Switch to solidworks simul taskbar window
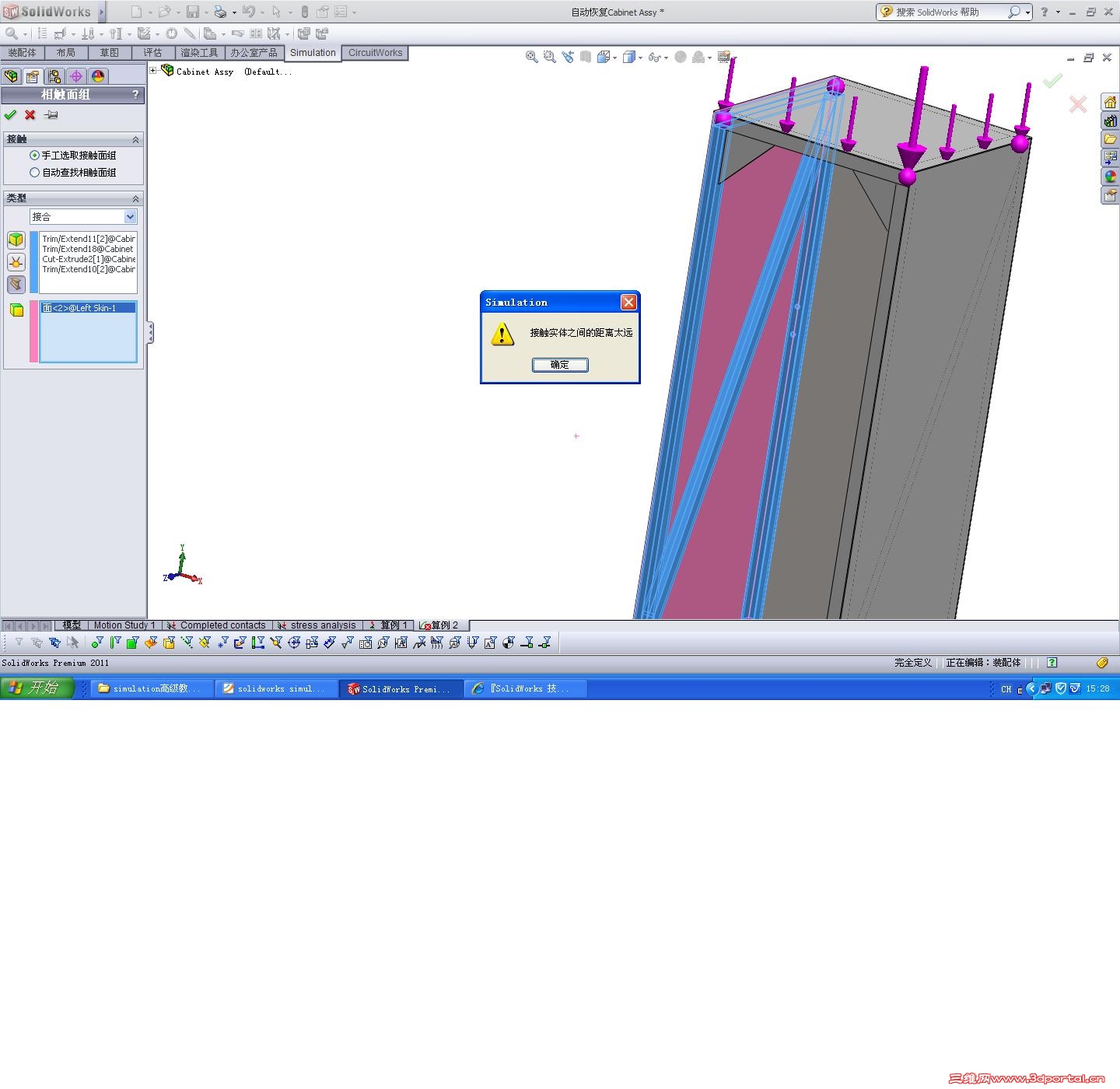The image size is (1120, 1089). pyautogui.click(x=277, y=688)
